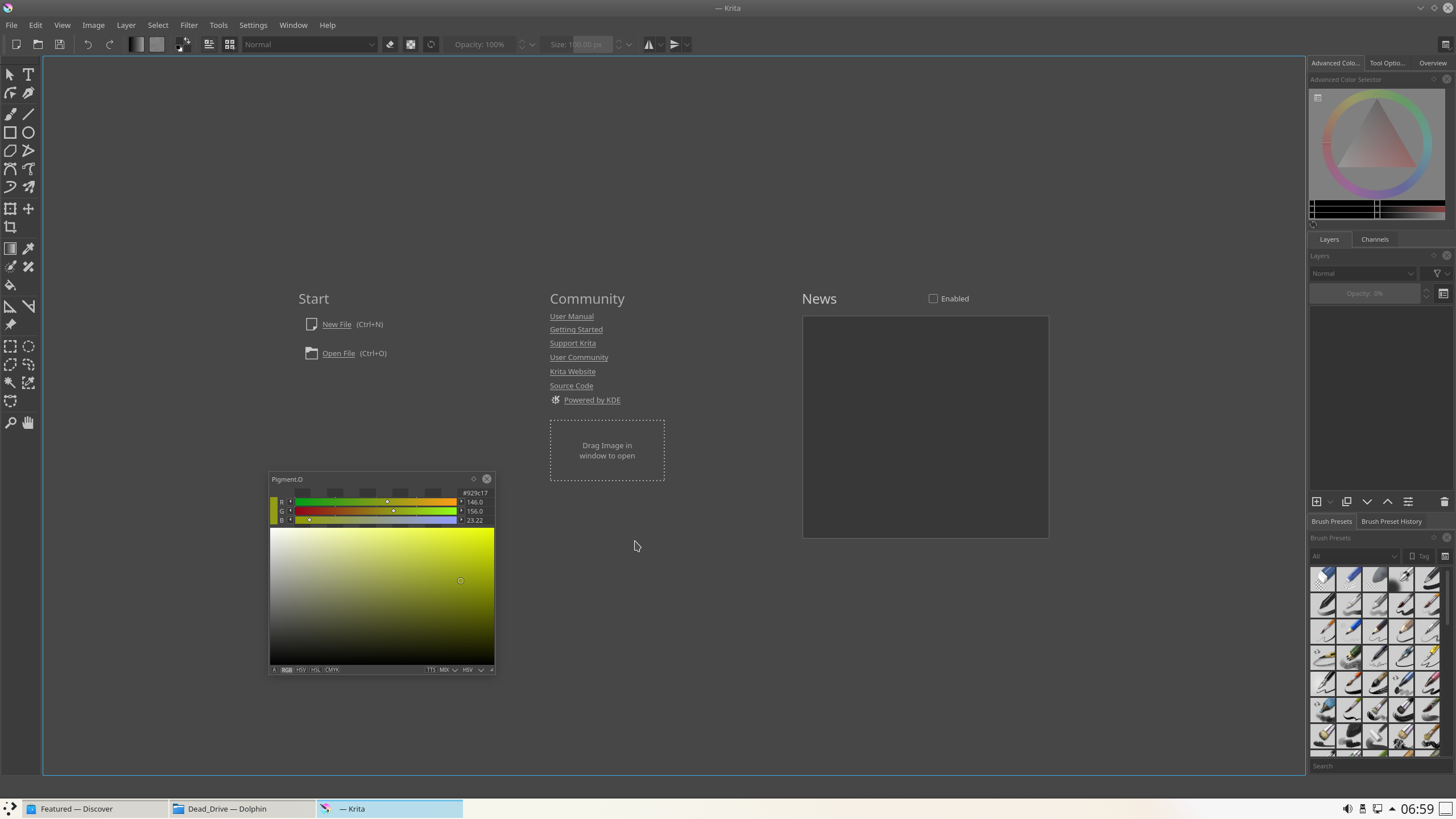Select the Crop tool
The image size is (1456, 819).
click(x=10, y=227)
